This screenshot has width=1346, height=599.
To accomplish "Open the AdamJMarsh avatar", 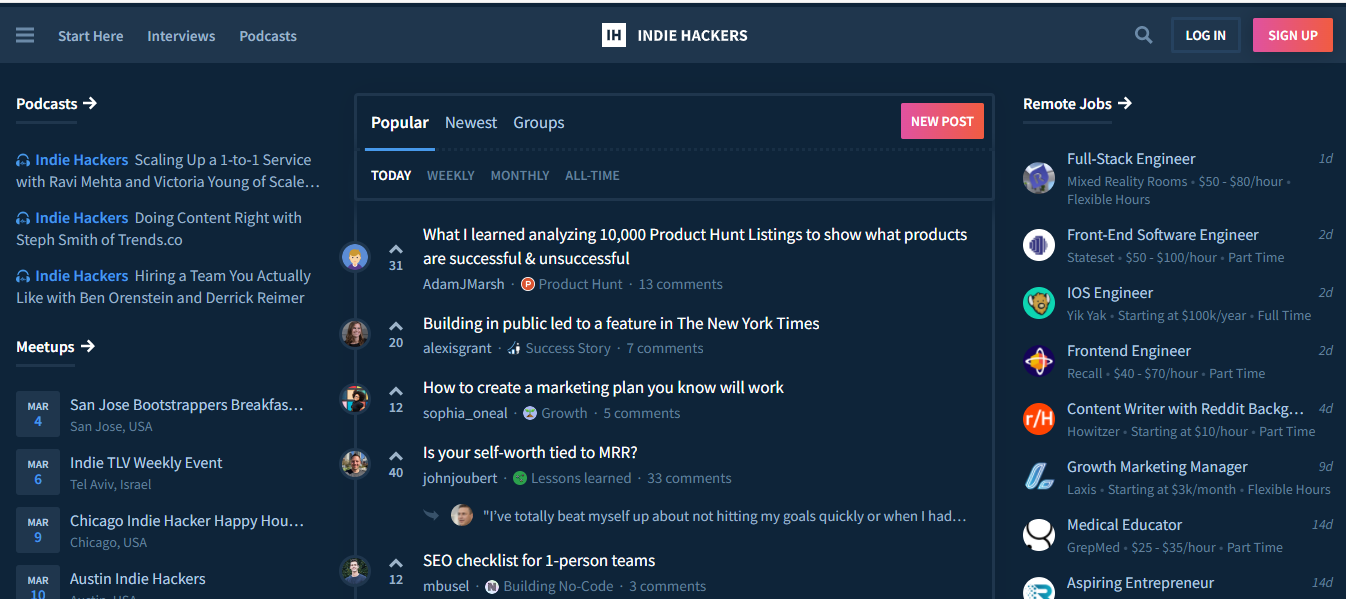I will point(355,257).
